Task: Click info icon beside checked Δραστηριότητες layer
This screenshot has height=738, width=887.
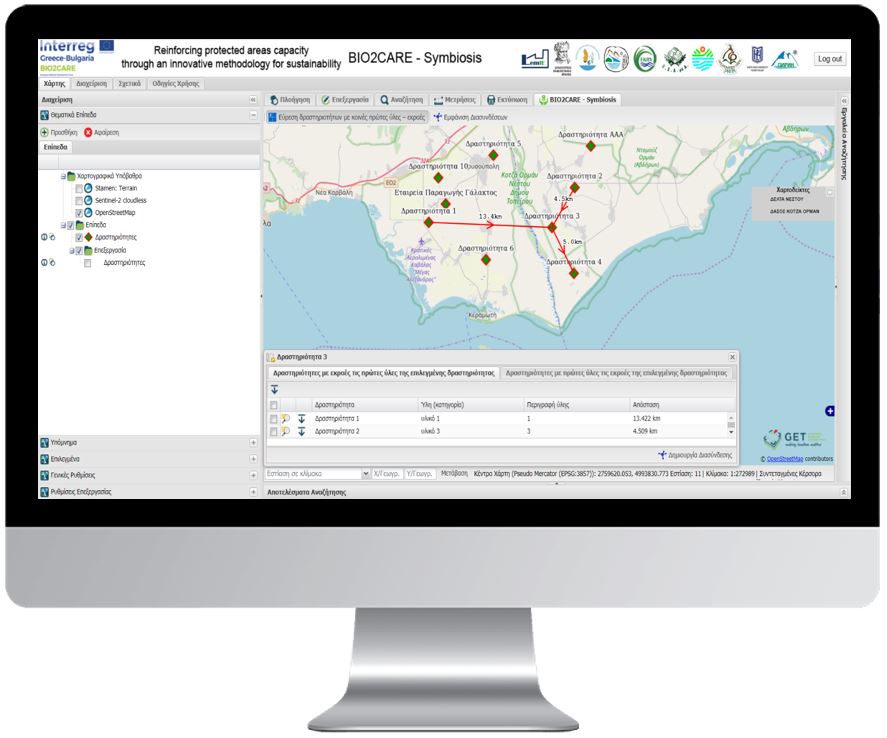Action: point(44,238)
